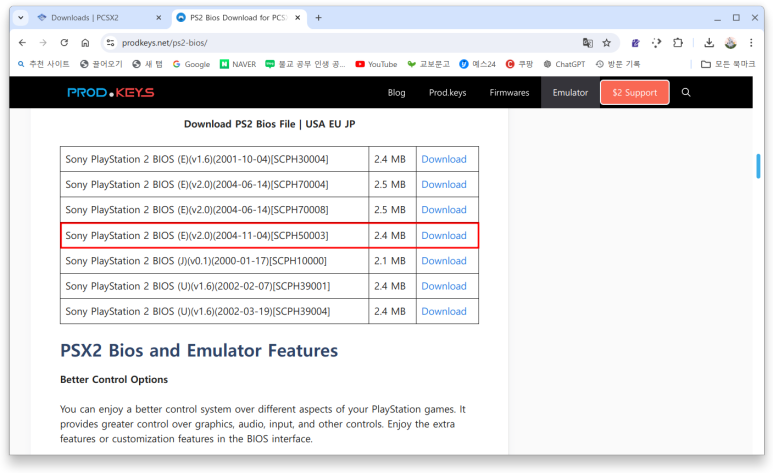Open a new browser tab
The height and width of the screenshot is (473, 773).
click(x=318, y=18)
